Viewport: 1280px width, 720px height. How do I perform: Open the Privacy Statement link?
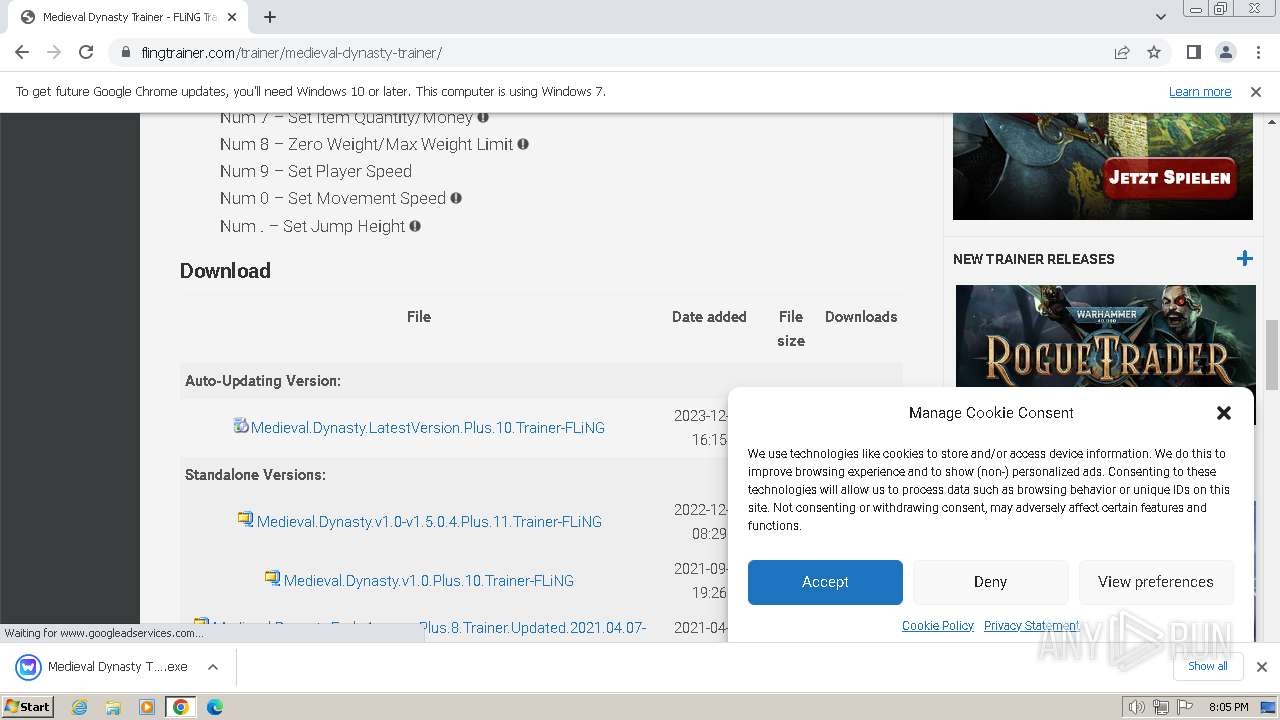(1031, 626)
